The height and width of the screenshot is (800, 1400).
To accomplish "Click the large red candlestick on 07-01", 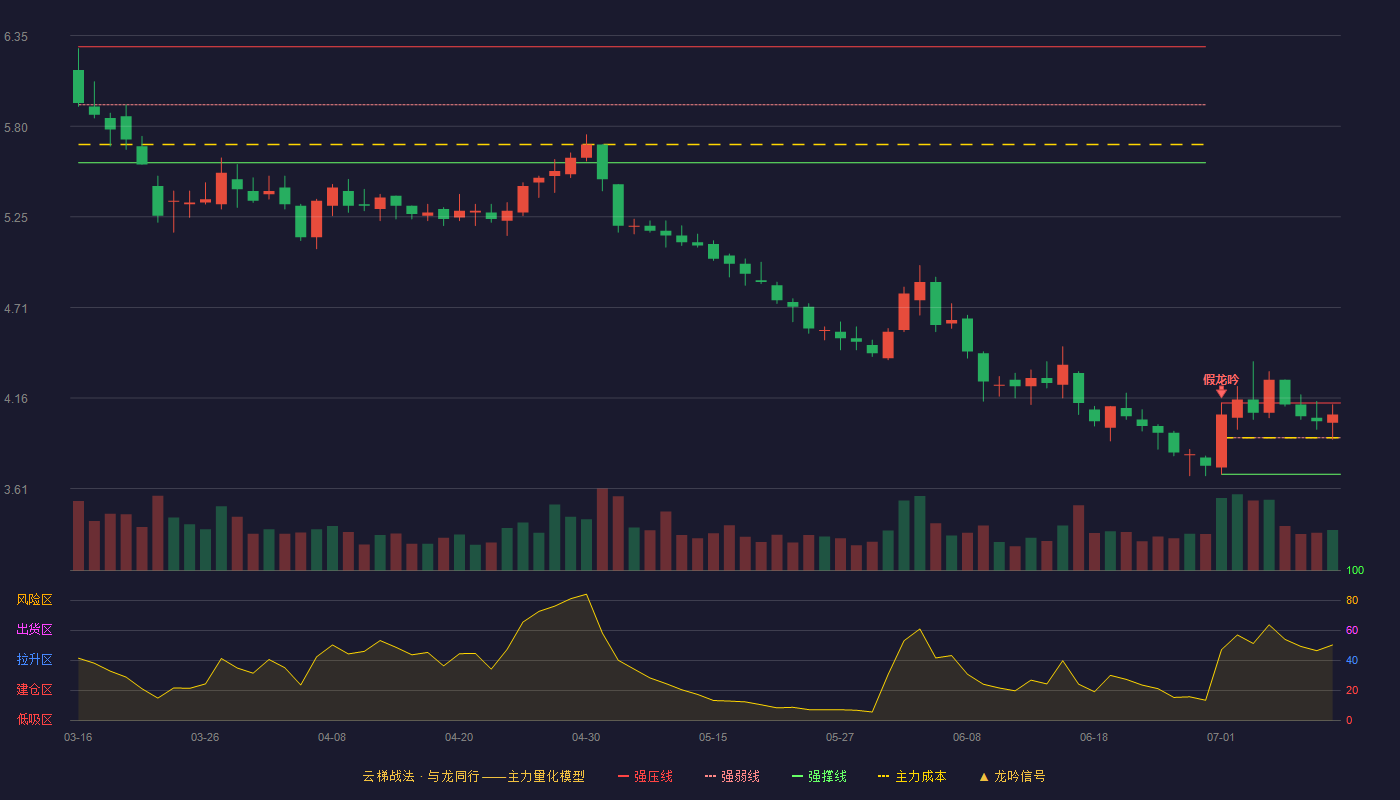I will coord(1221,440).
